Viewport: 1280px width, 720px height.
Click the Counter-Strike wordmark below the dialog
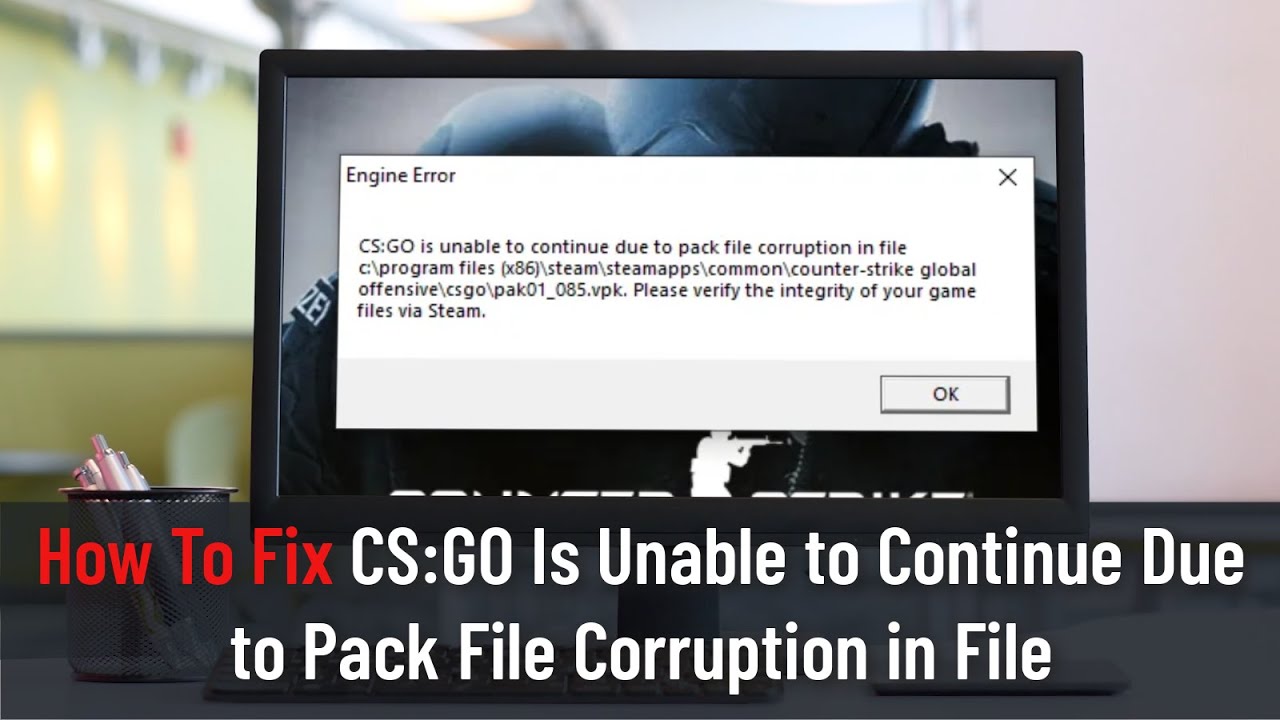coord(676,494)
